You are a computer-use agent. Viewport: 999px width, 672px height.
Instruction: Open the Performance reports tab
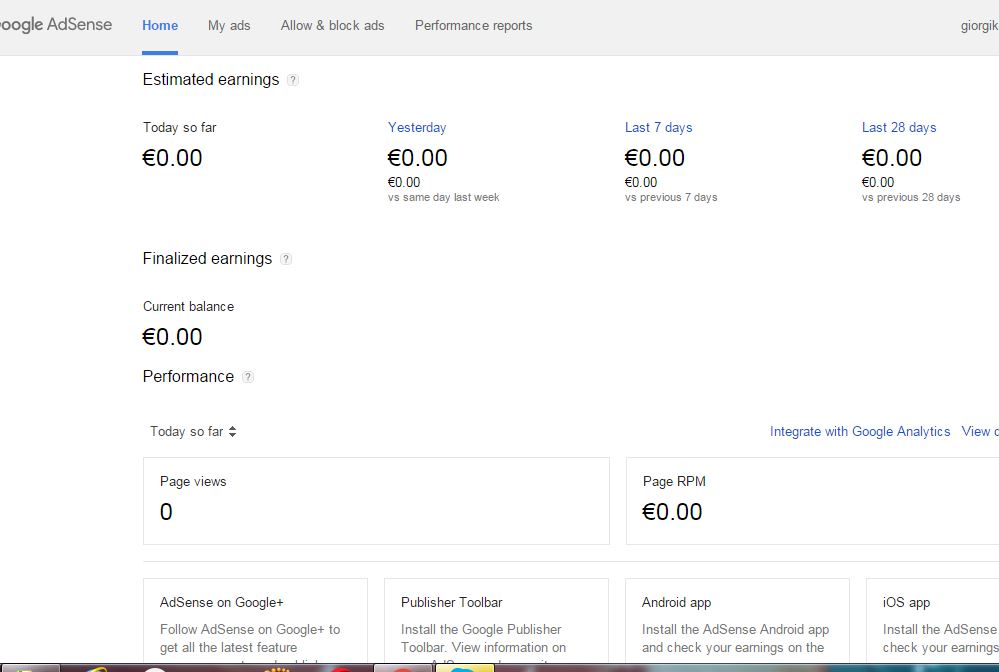(x=473, y=26)
